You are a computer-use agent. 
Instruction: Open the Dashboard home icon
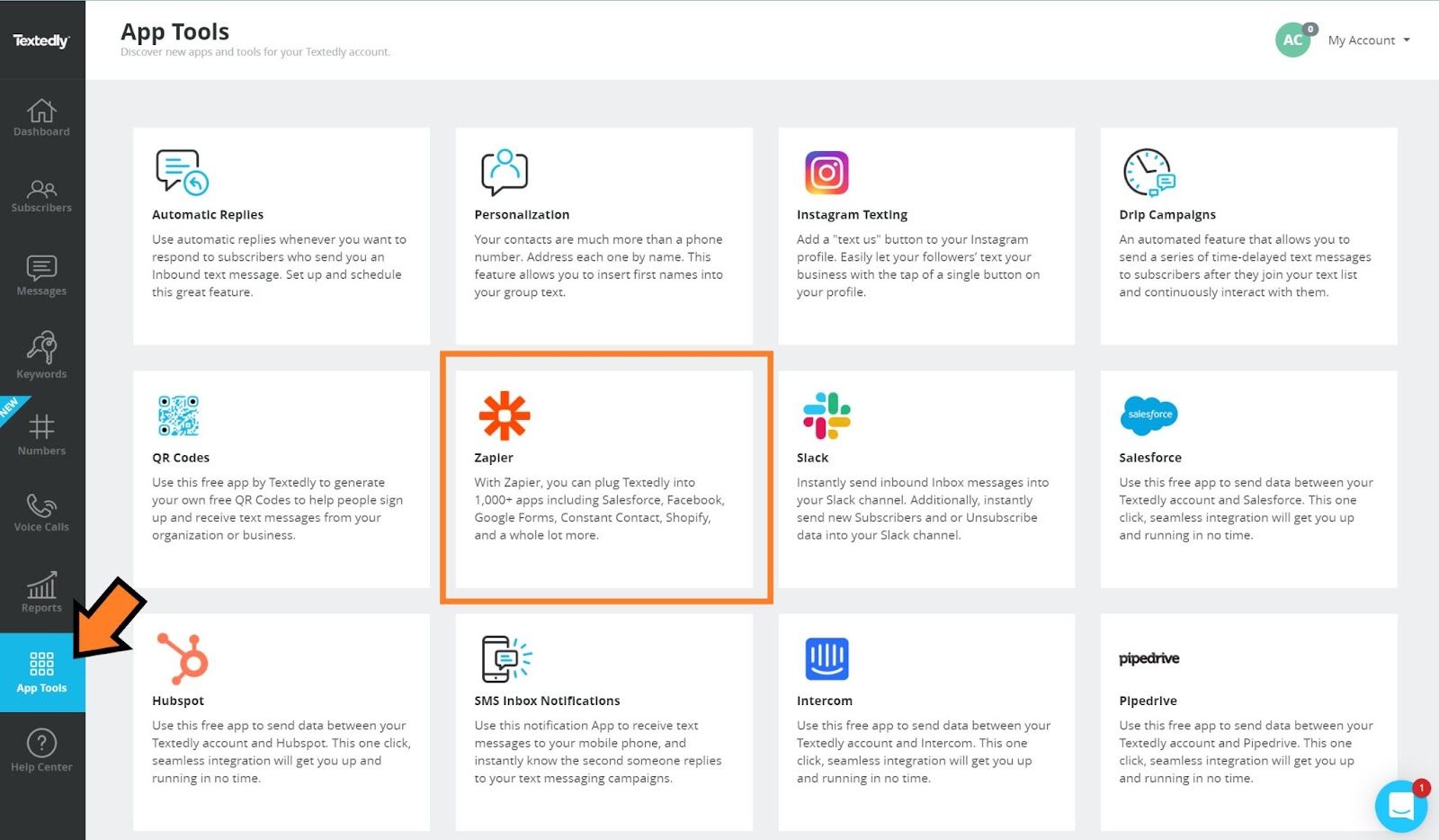pos(41,110)
